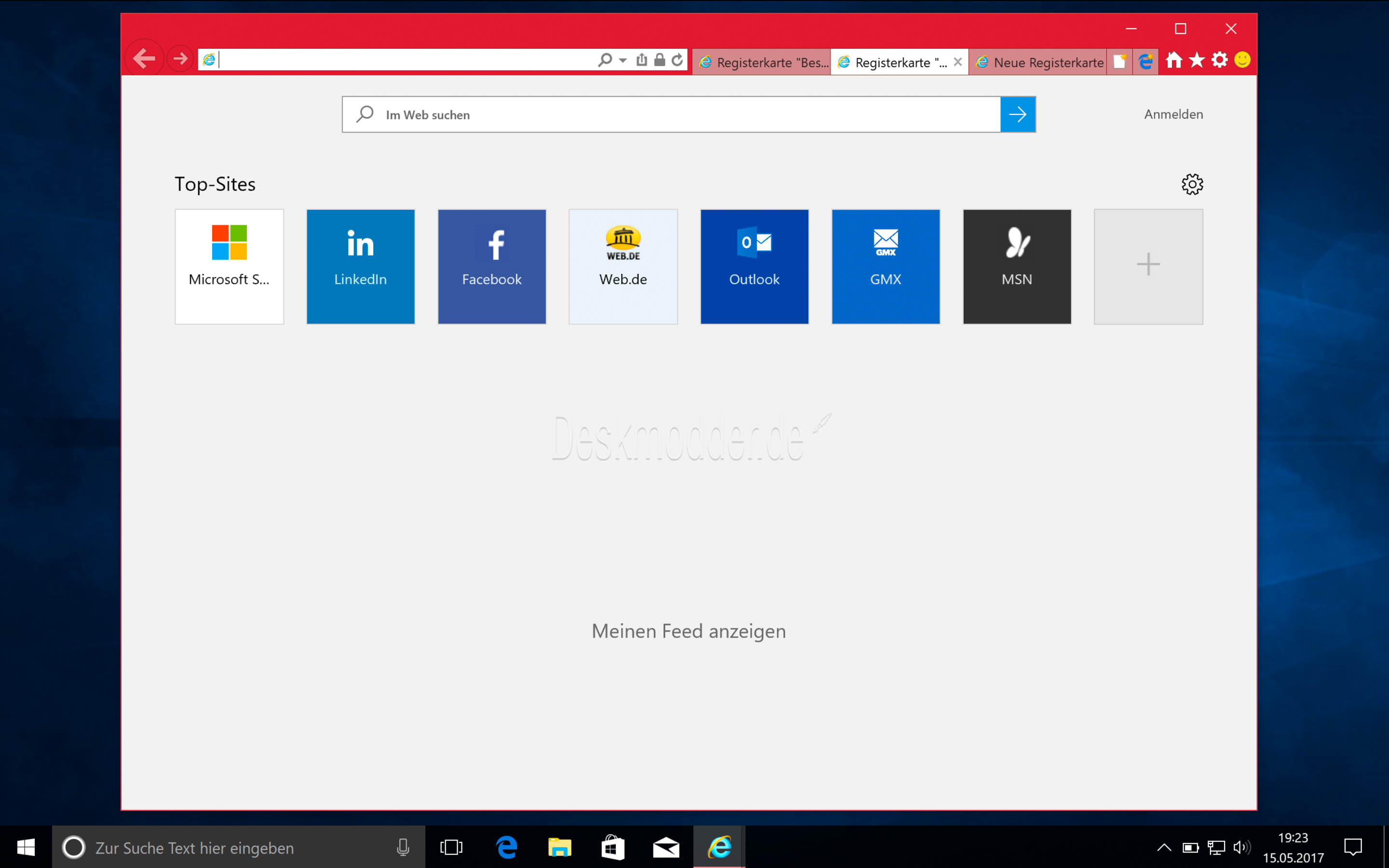Open the Web.de top site tile
This screenshot has height=868, width=1389.
click(623, 266)
